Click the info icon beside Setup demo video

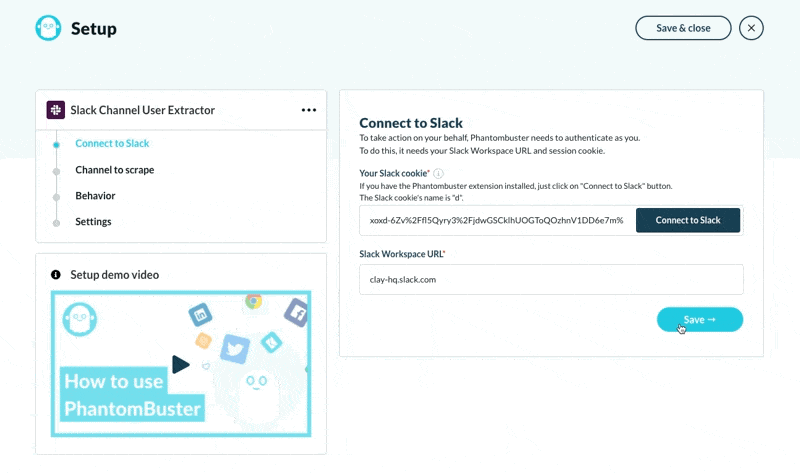click(56, 275)
